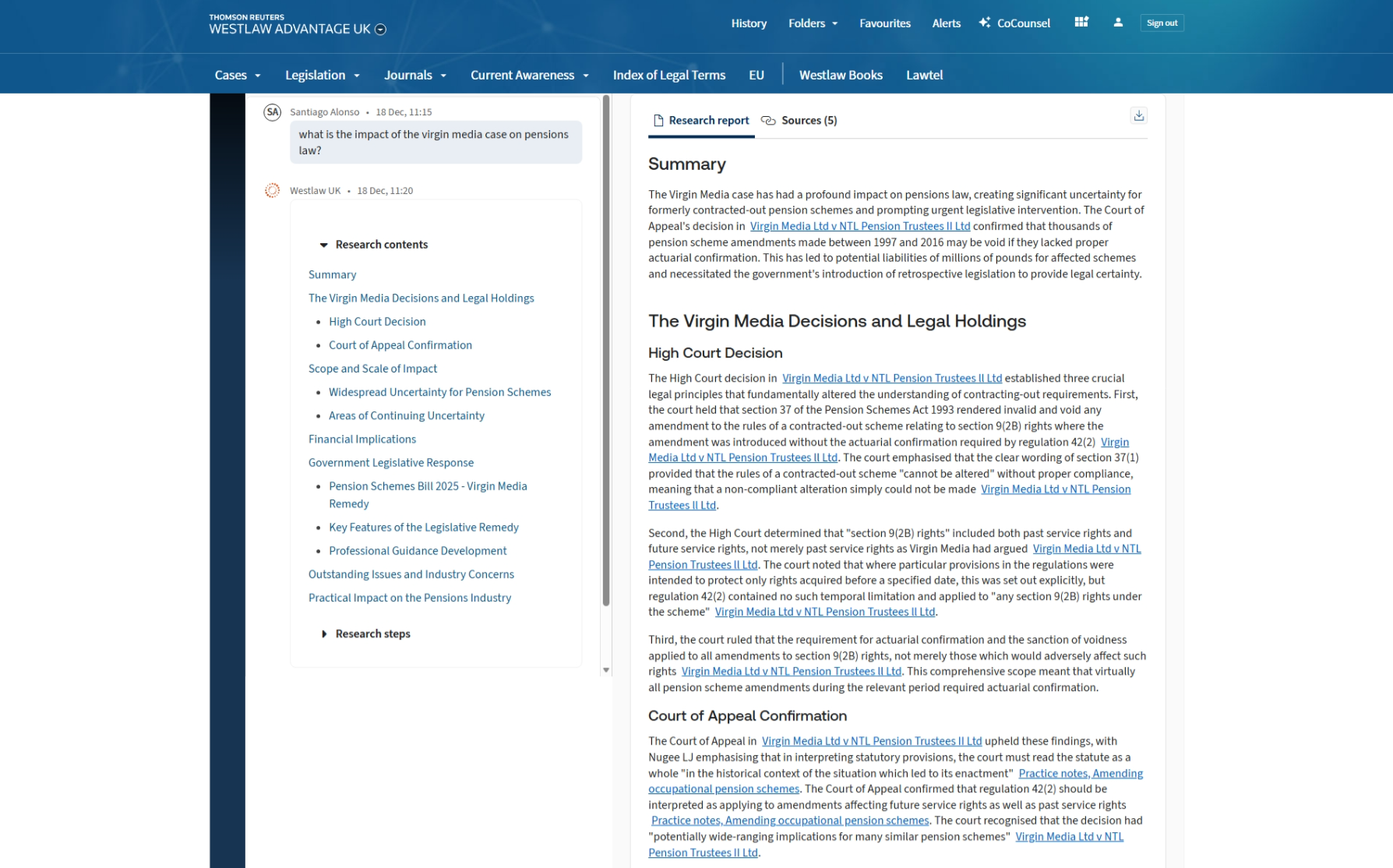
Task: Click the chat panel scrollbar thumb
Action: click(606, 351)
